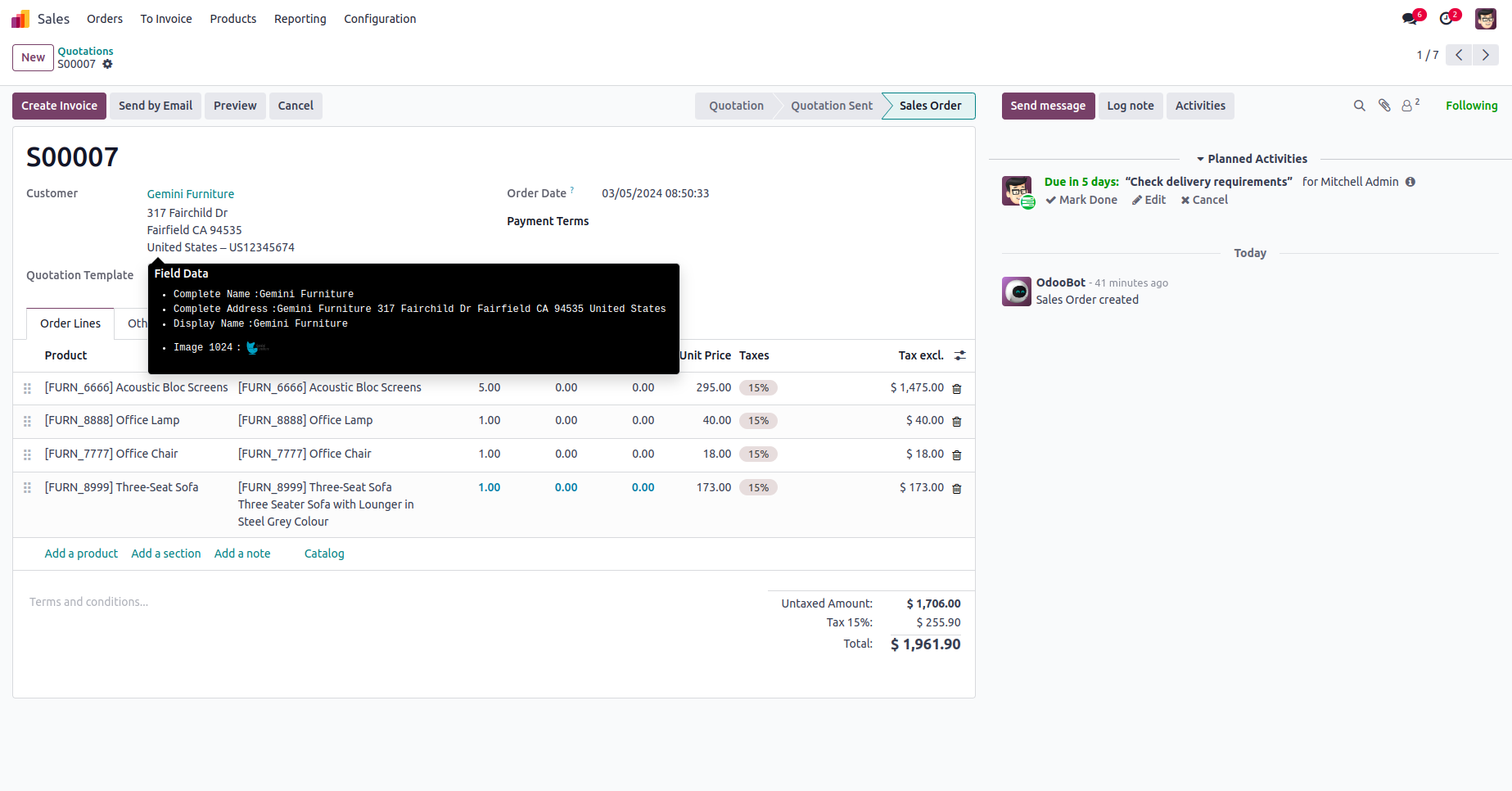Image resolution: width=1512 pixels, height=791 pixels.
Task: Open the Activities button in chatter
Action: [1200, 106]
